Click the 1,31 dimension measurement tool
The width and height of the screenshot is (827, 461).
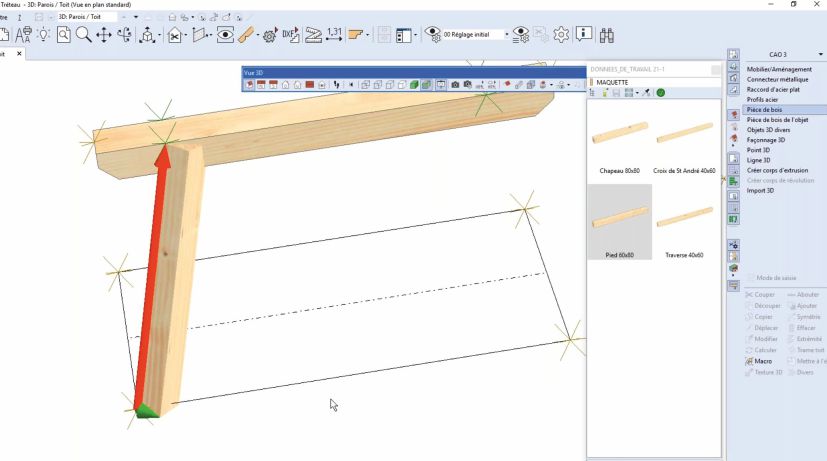[334, 34]
